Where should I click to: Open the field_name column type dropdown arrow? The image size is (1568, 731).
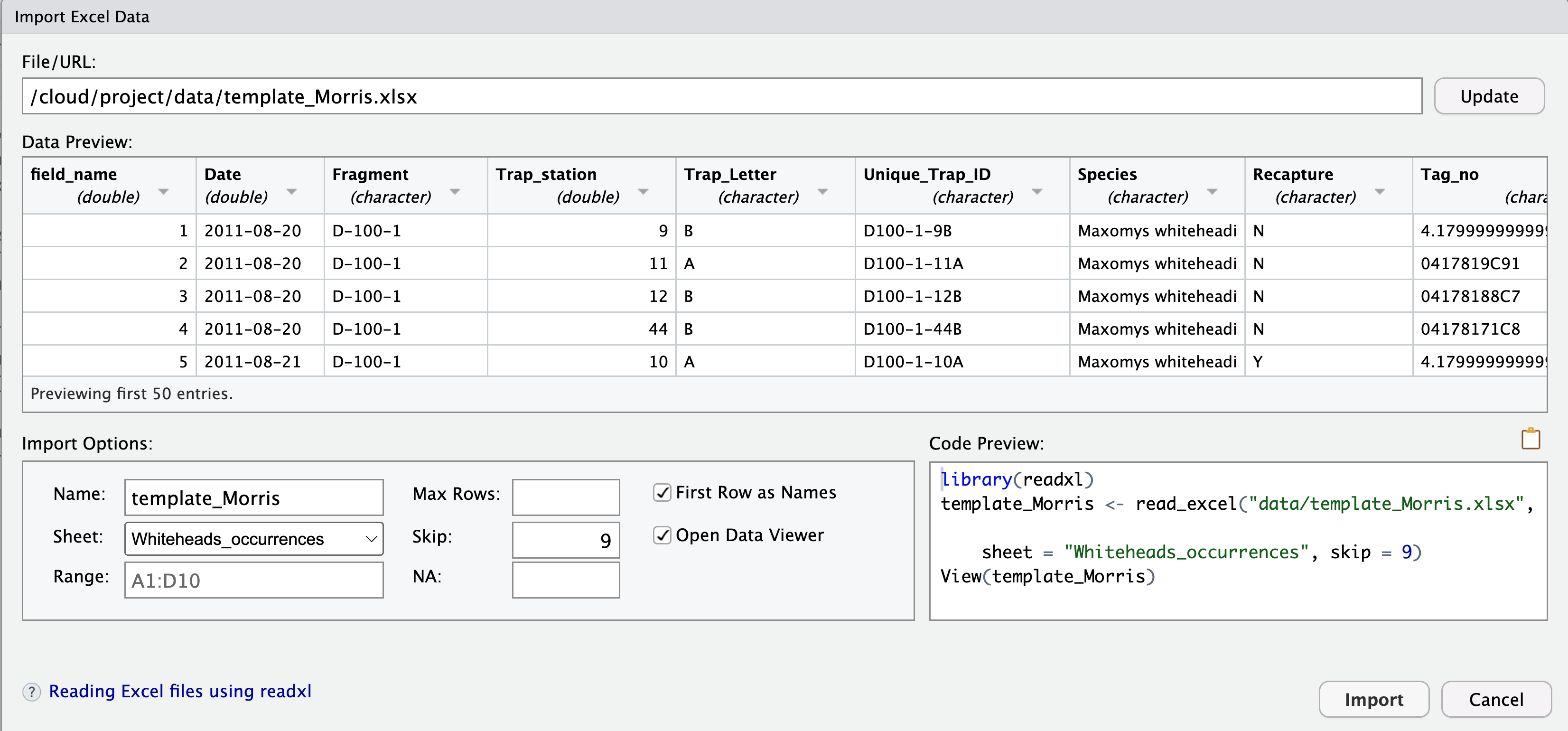click(163, 192)
